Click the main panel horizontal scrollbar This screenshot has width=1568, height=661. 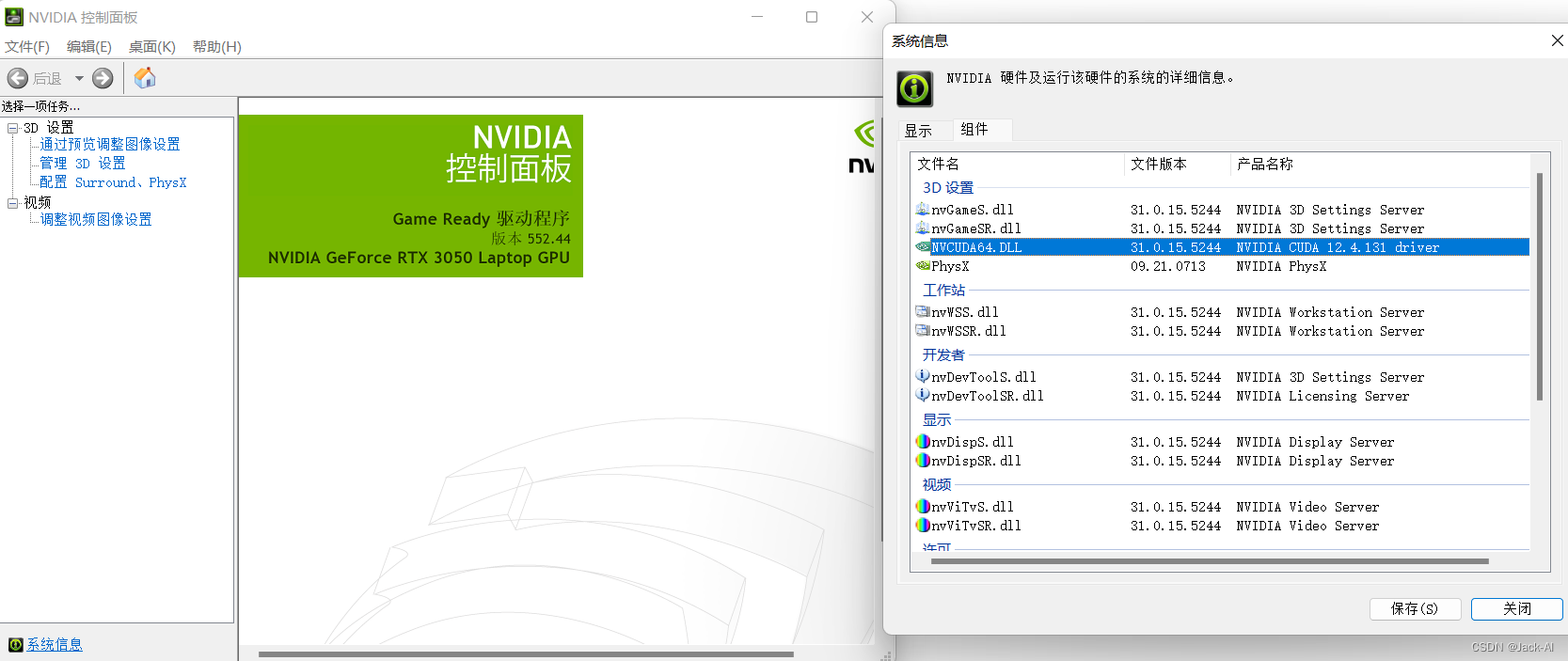(526, 654)
